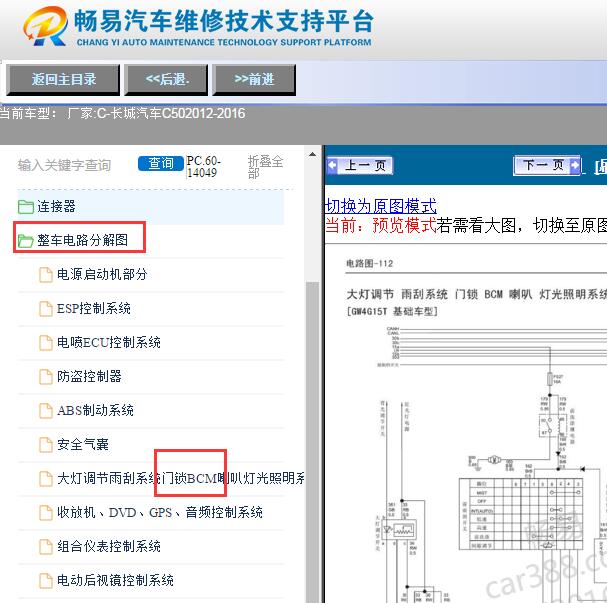Click document icon beside 电动后视镜控制系统

[46, 581]
